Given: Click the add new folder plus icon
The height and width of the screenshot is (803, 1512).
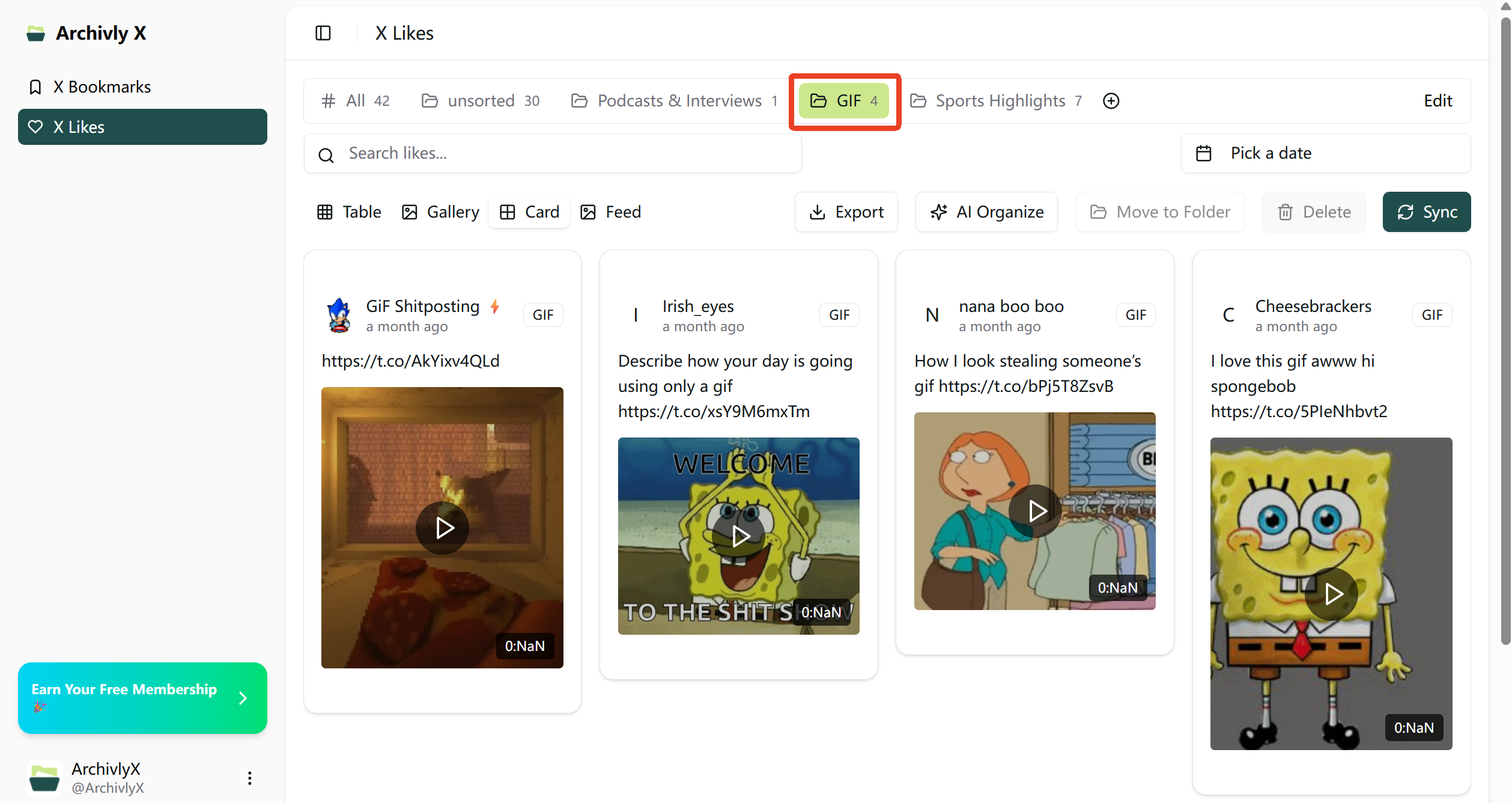Looking at the screenshot, I should tap(1111, 101).
